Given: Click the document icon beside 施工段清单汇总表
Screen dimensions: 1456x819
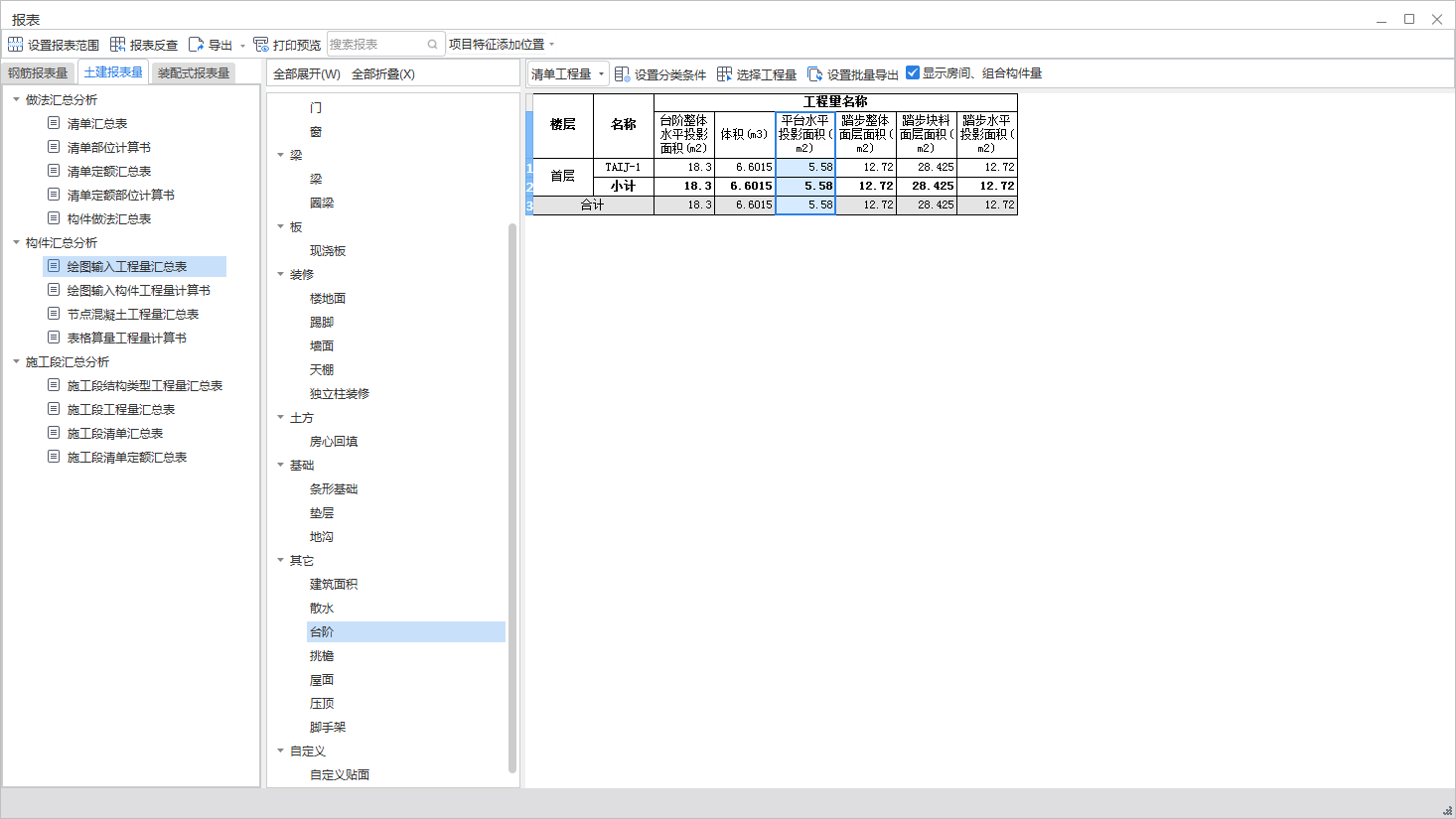Looking at the screenshot, I should click(55, 433).
